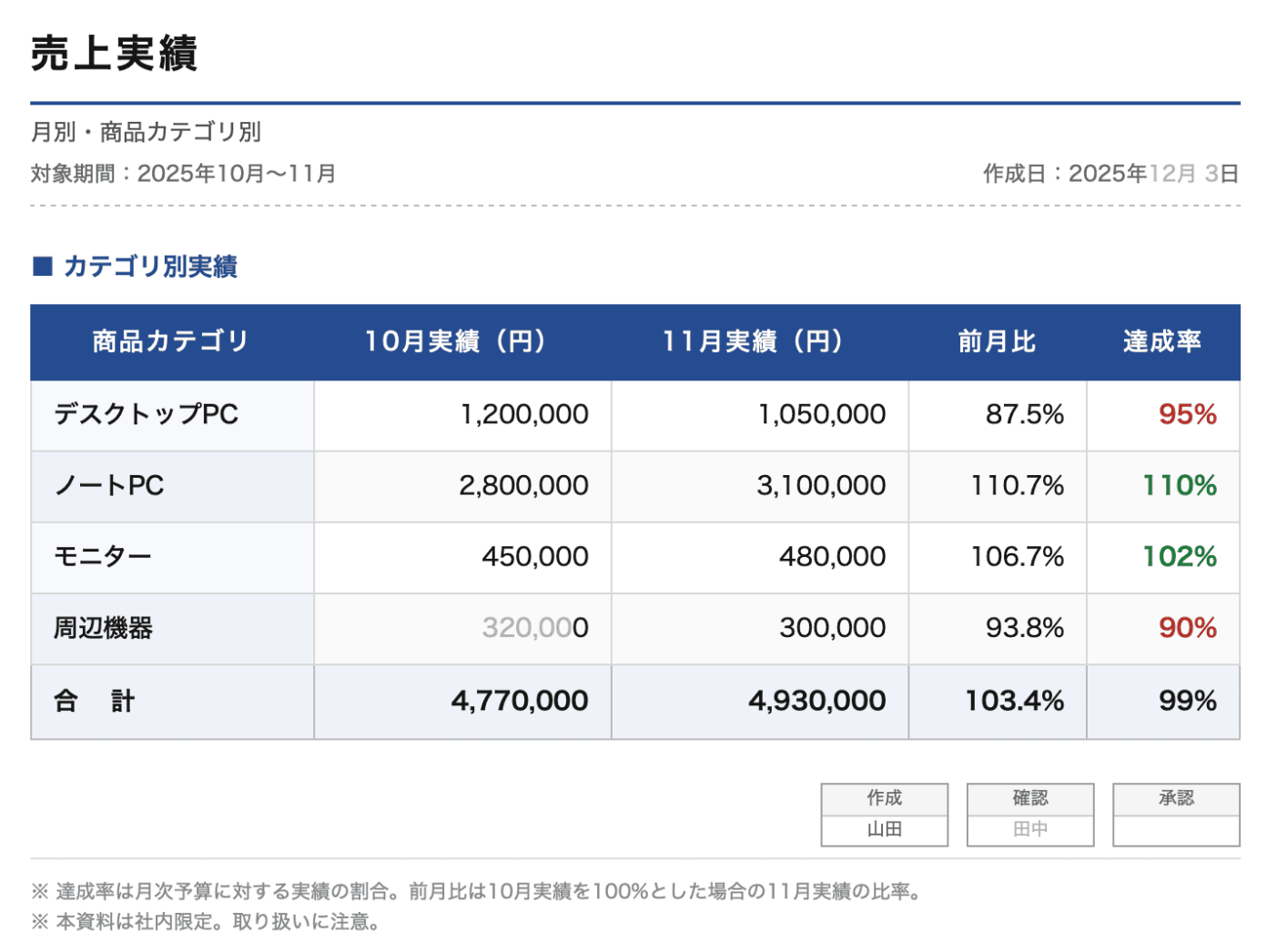Click the green 102% achievement rate
Image resolution: width=1287 pixels, height=952 pixels.
[1180, 556]
